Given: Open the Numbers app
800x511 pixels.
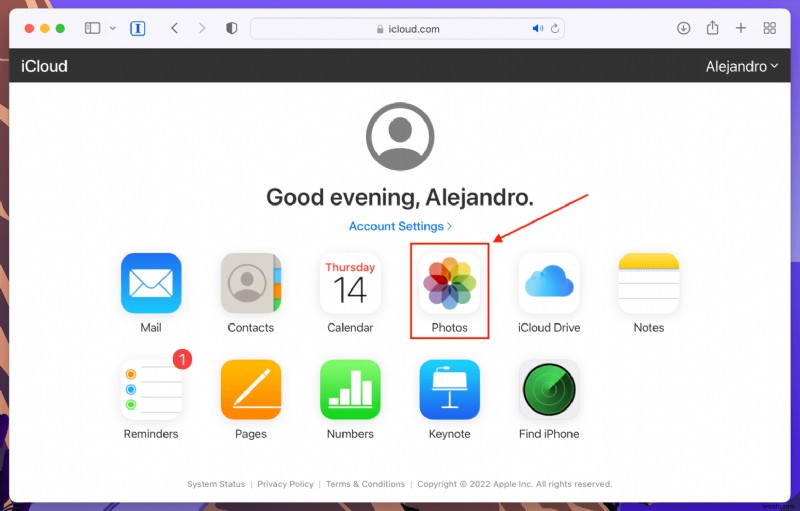Looking at the screenshot, I should (x=350, y=390).
